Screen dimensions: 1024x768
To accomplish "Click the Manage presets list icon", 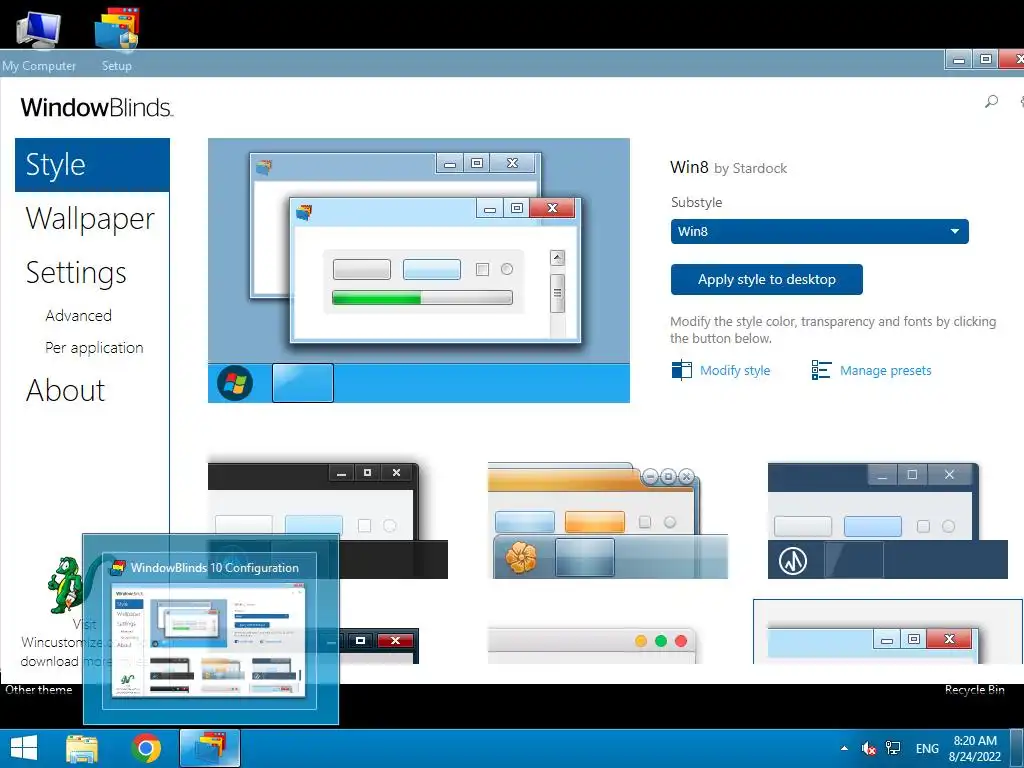I will 821,370.
